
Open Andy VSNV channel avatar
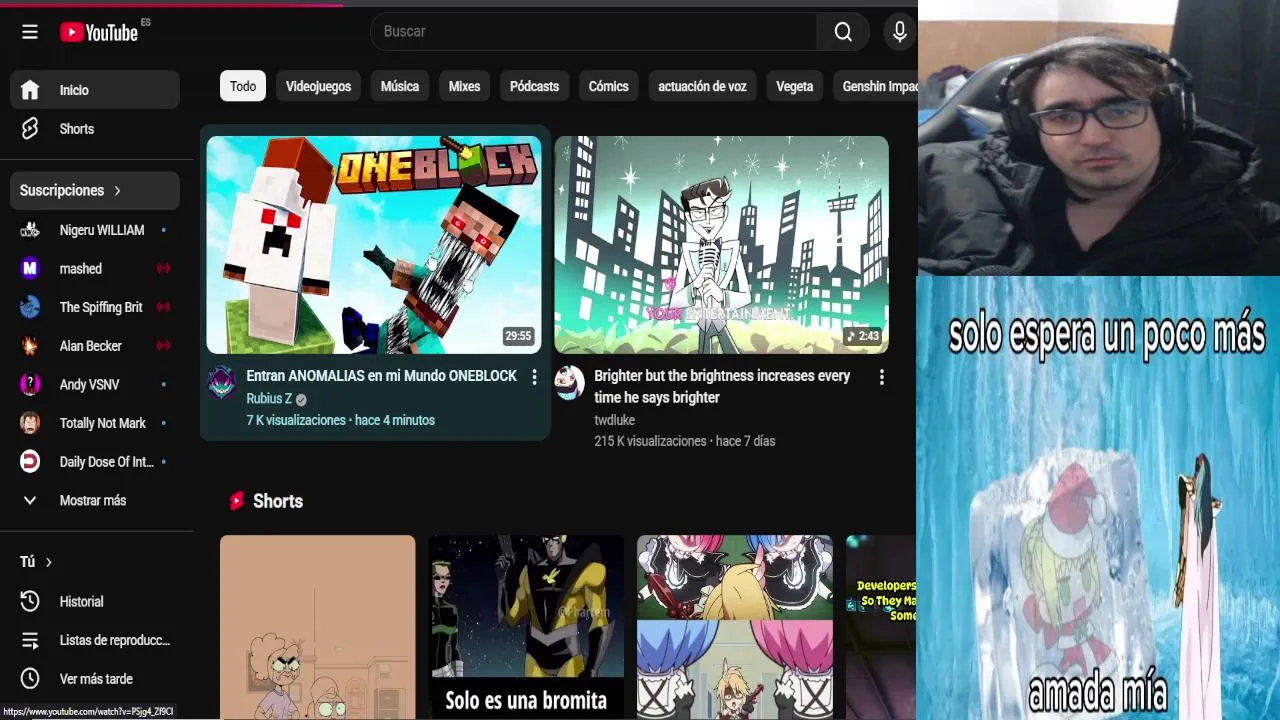[30, 384]
